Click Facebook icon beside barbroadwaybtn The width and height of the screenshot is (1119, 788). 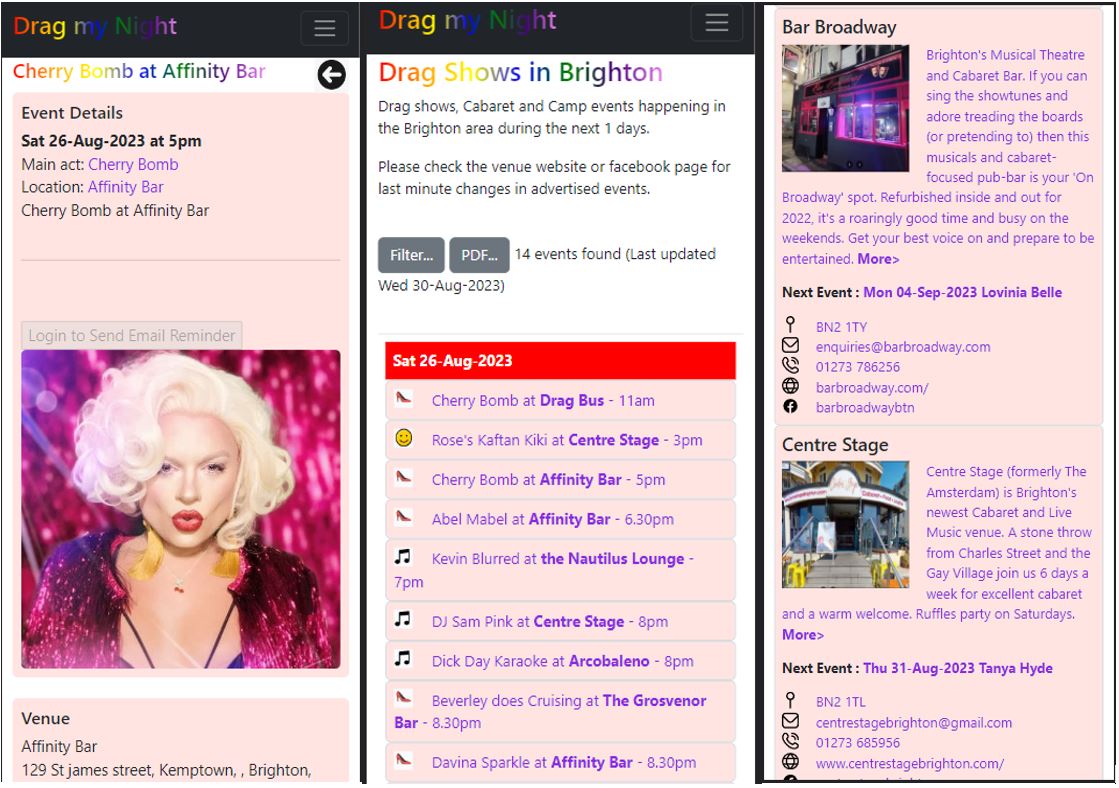(790, 407)
